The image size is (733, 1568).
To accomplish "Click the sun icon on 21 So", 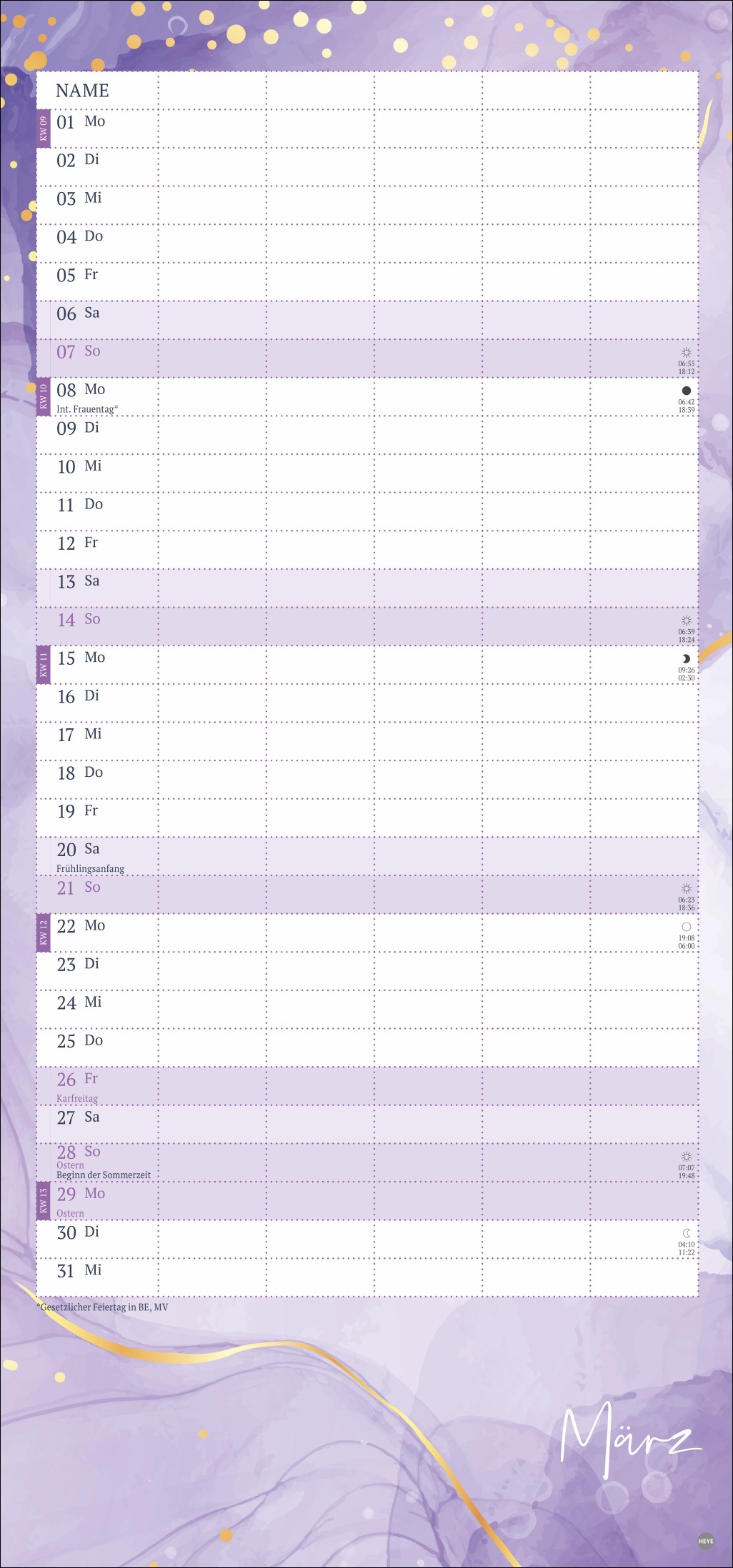I will (686, 888).
